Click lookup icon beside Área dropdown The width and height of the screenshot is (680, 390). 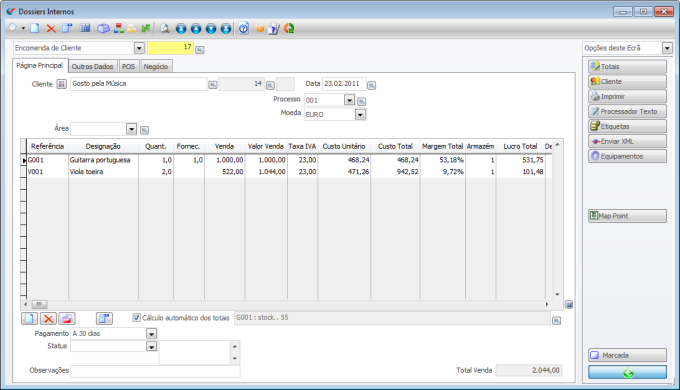(144, 130)
